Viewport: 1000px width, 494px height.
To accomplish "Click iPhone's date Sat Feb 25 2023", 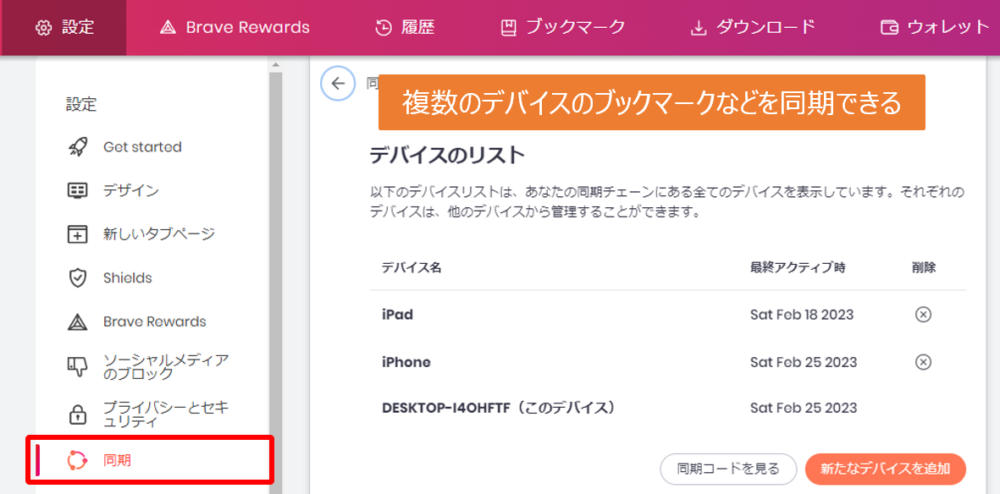I will click(803, 362).
